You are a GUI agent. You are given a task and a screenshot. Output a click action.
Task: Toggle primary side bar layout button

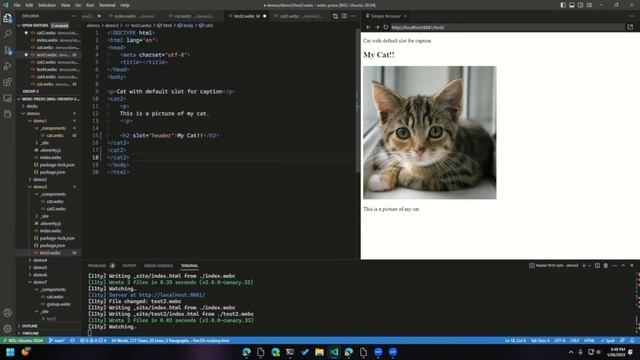(x=563, y=5)
